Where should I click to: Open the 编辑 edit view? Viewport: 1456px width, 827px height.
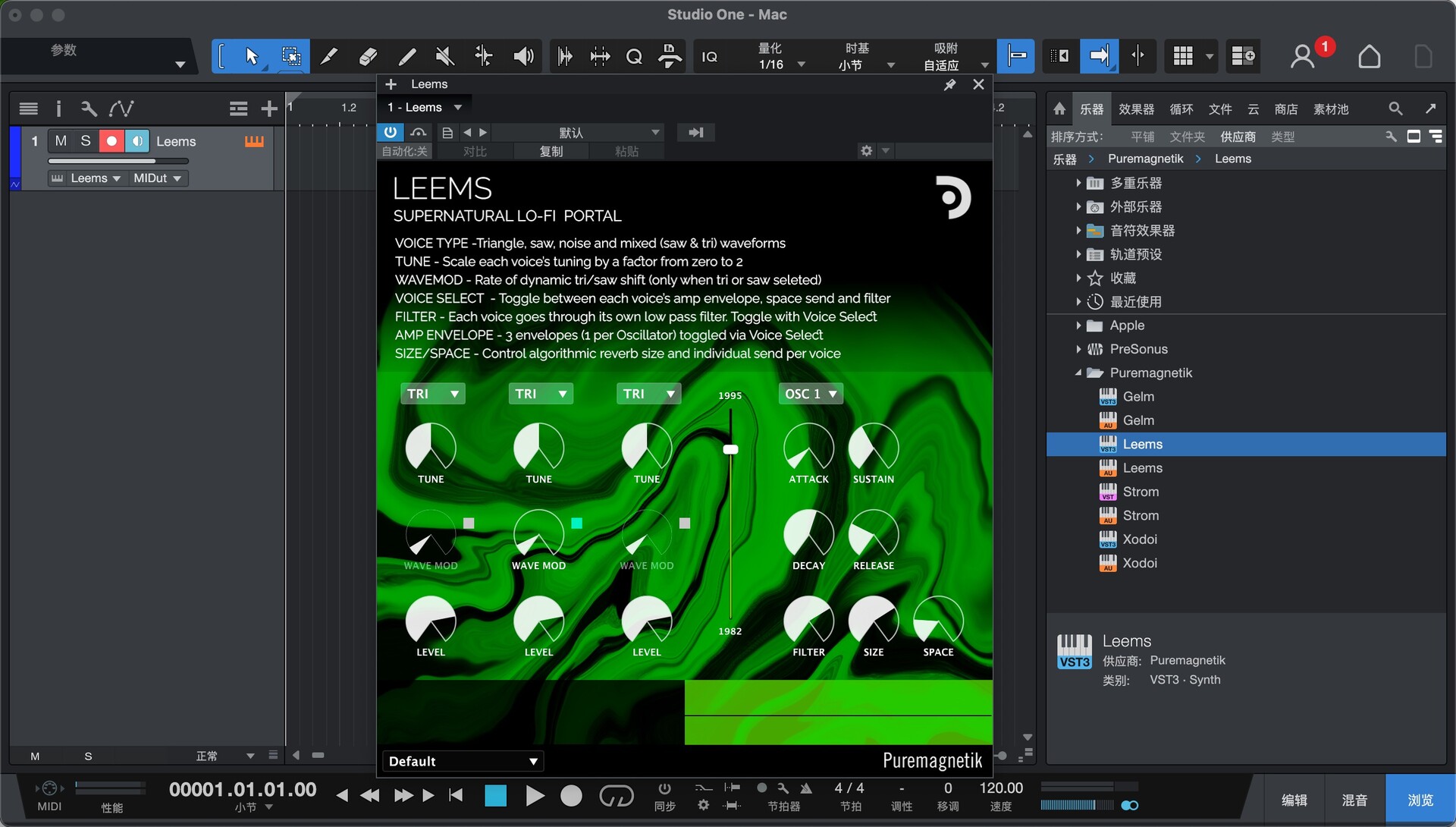pyautogui.click(x=1294, y=800)
